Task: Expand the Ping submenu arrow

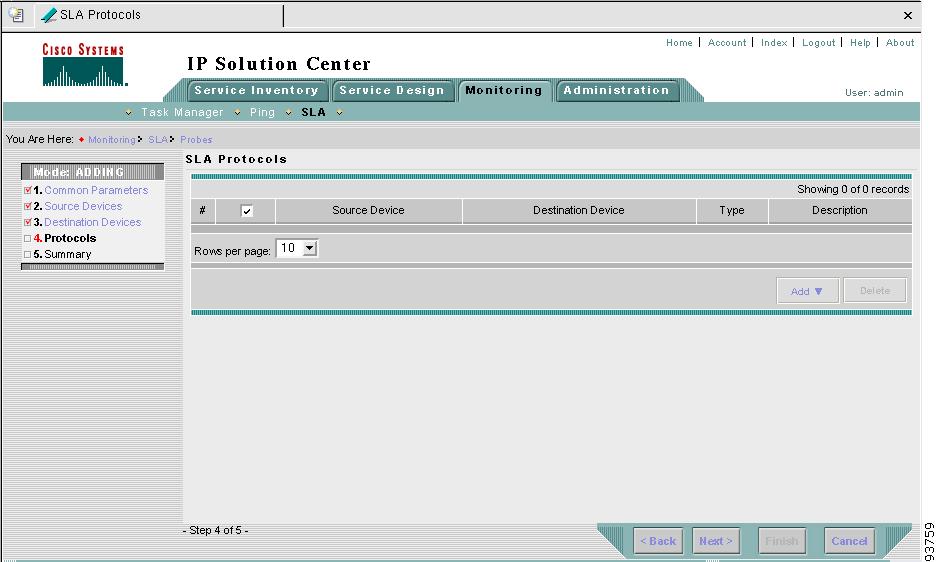Action: pos(237,113)
